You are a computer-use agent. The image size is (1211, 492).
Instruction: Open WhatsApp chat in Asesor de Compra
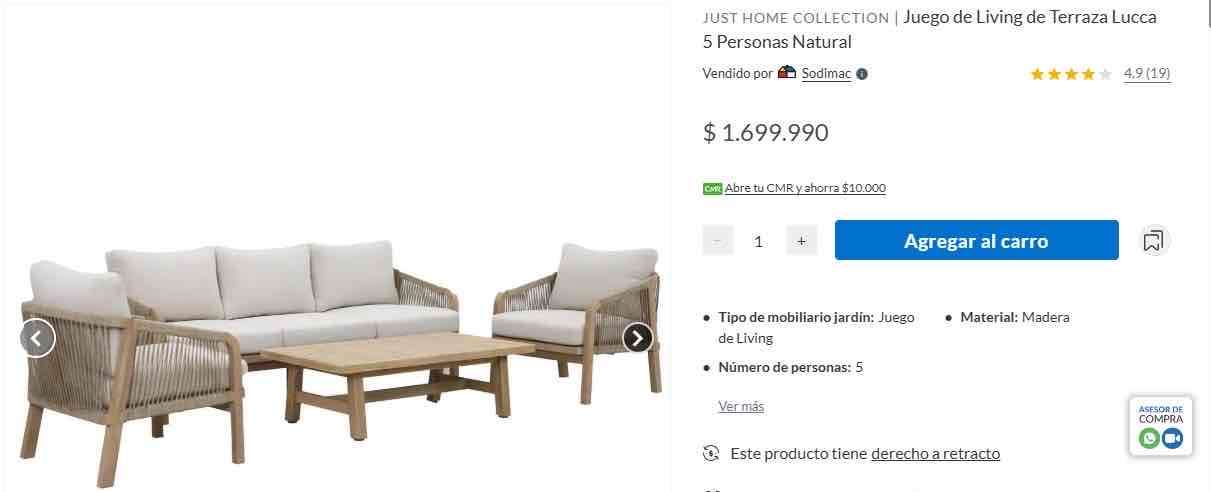[1149, 438]
